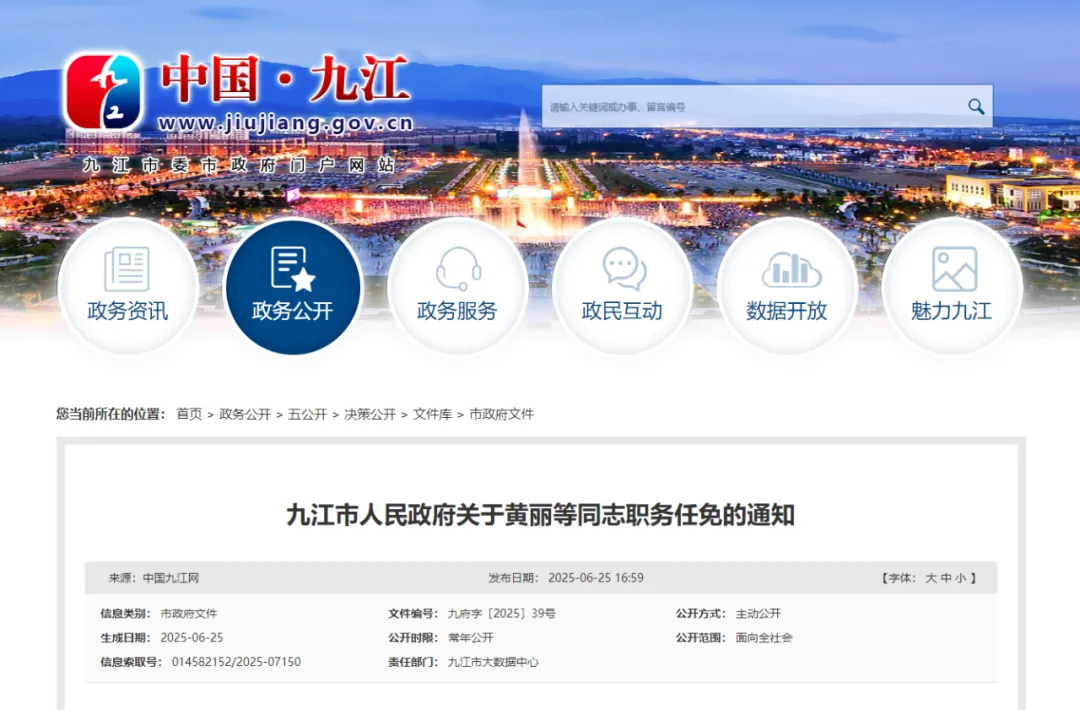Open 政务公开 breadcrumb link
This screenshot has width=1080, height=710.
tap(245, 414)
